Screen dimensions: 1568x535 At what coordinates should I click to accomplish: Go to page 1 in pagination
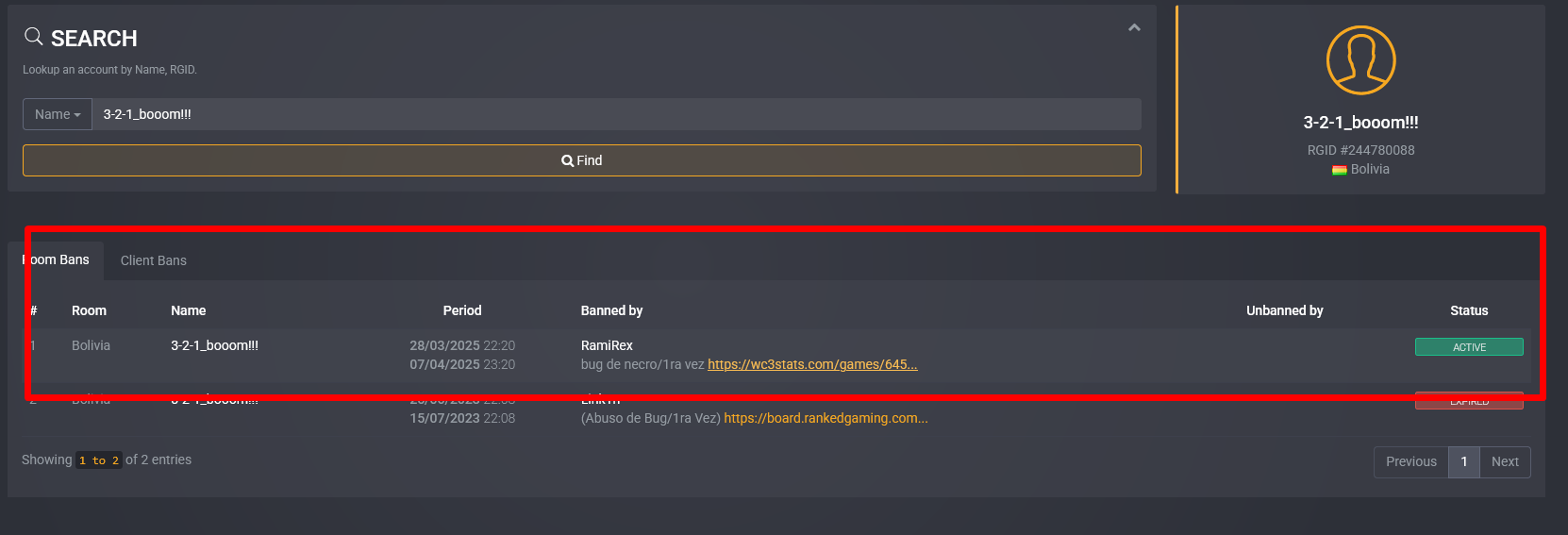click(1464, 461)
